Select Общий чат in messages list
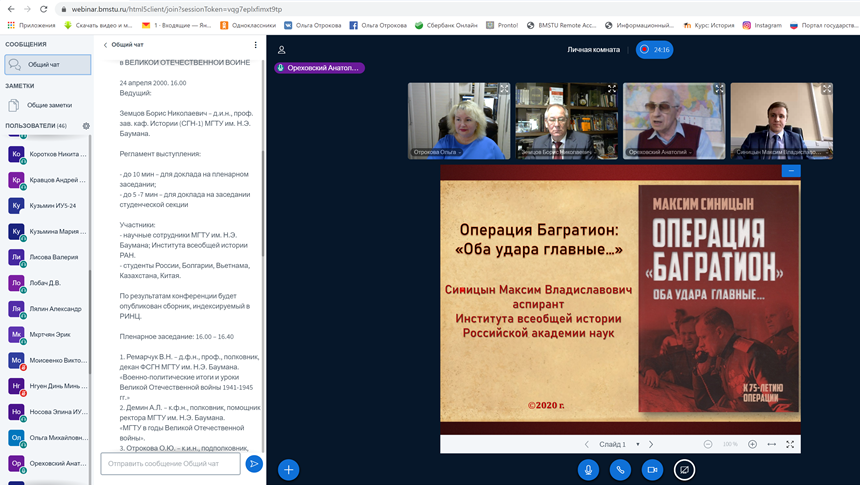860x485 pixels. coord(47,65)
